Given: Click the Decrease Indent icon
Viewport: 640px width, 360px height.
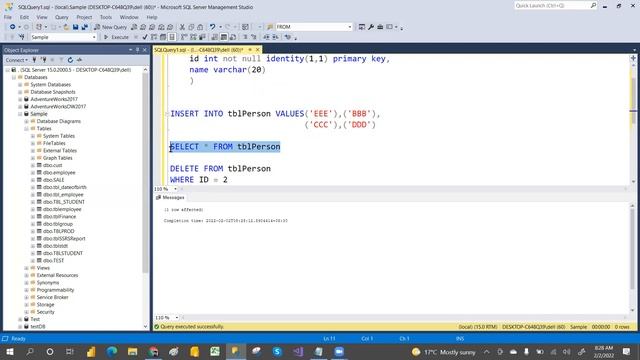Looking at the screenshot, I should click(266, 37).
